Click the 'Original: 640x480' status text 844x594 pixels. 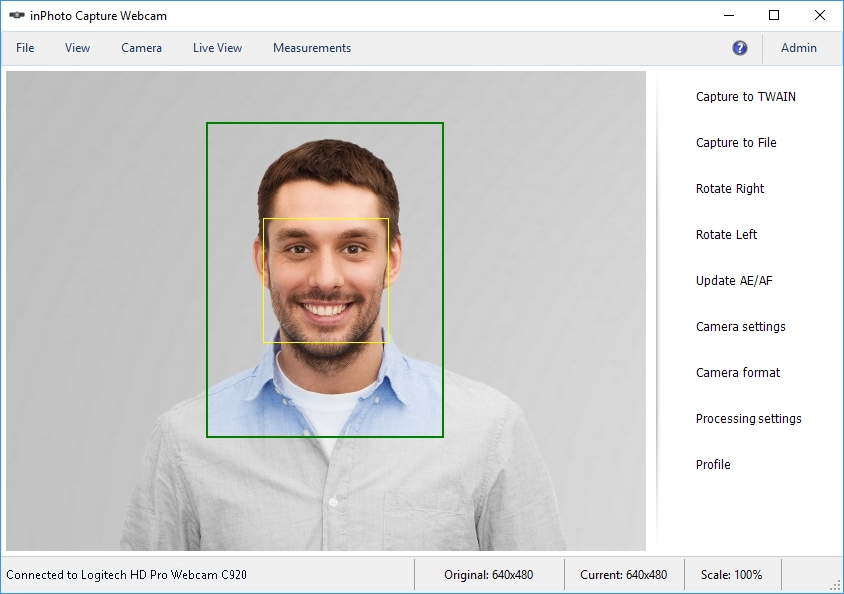tap(489, 575)
